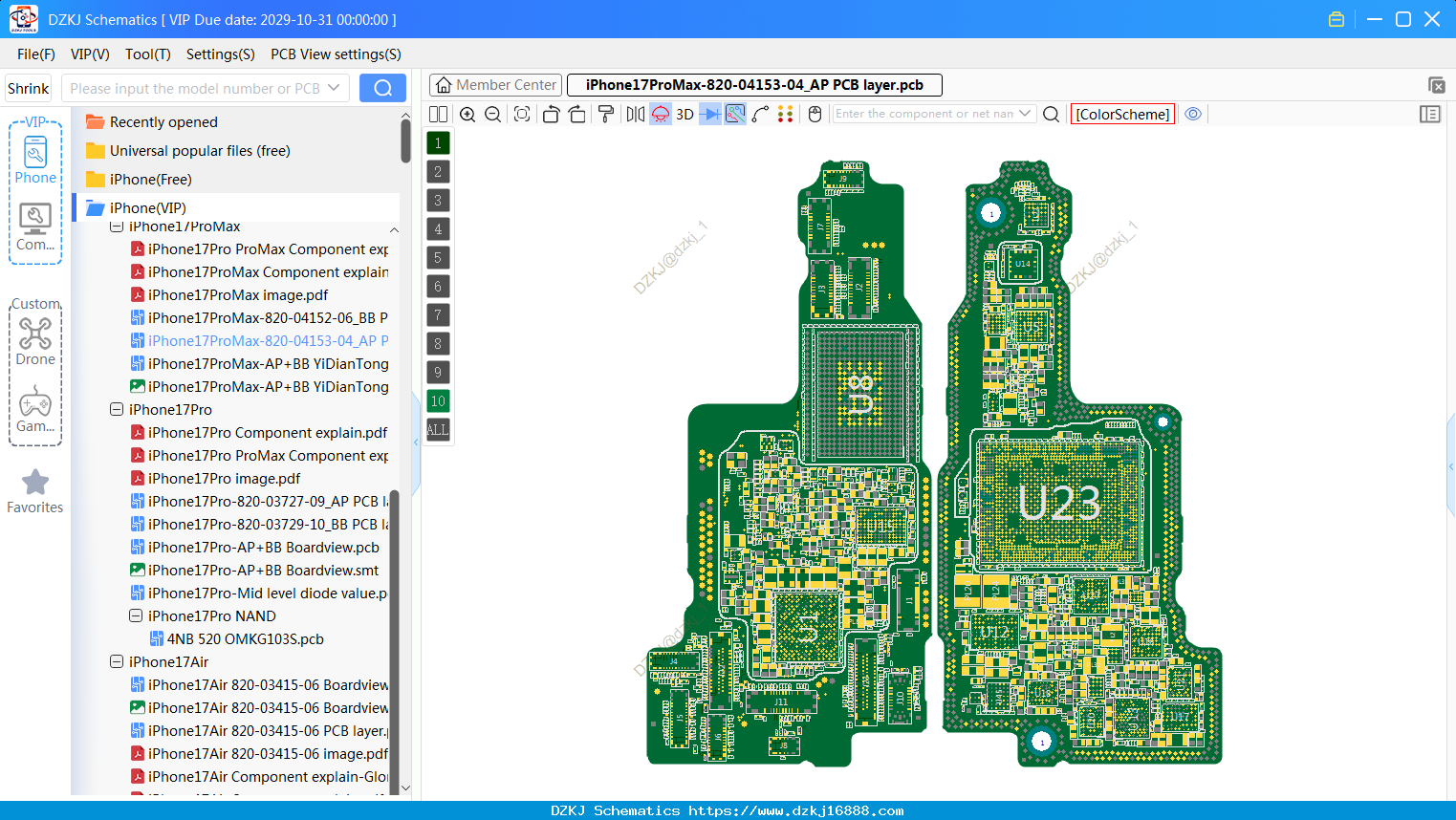Toggle the highlighted trace routing icon
Image resolution: width=1456 pixels, height=820 pixels.
tap(735, 114)
